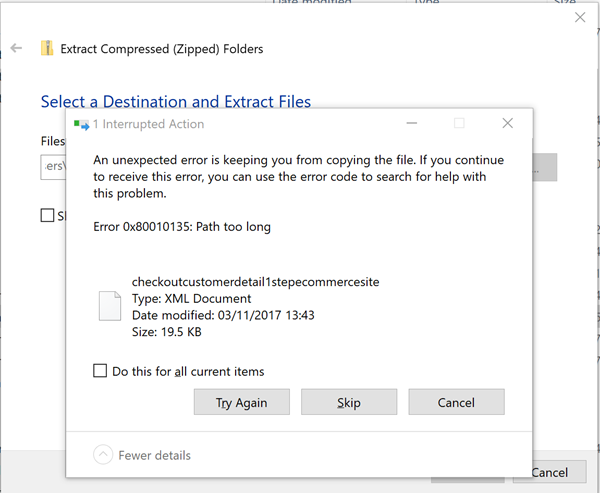Click 'Size: 19.5 KB' text
Image resolution: width=600 pixels, height=493 pixels.
point(166,331)
